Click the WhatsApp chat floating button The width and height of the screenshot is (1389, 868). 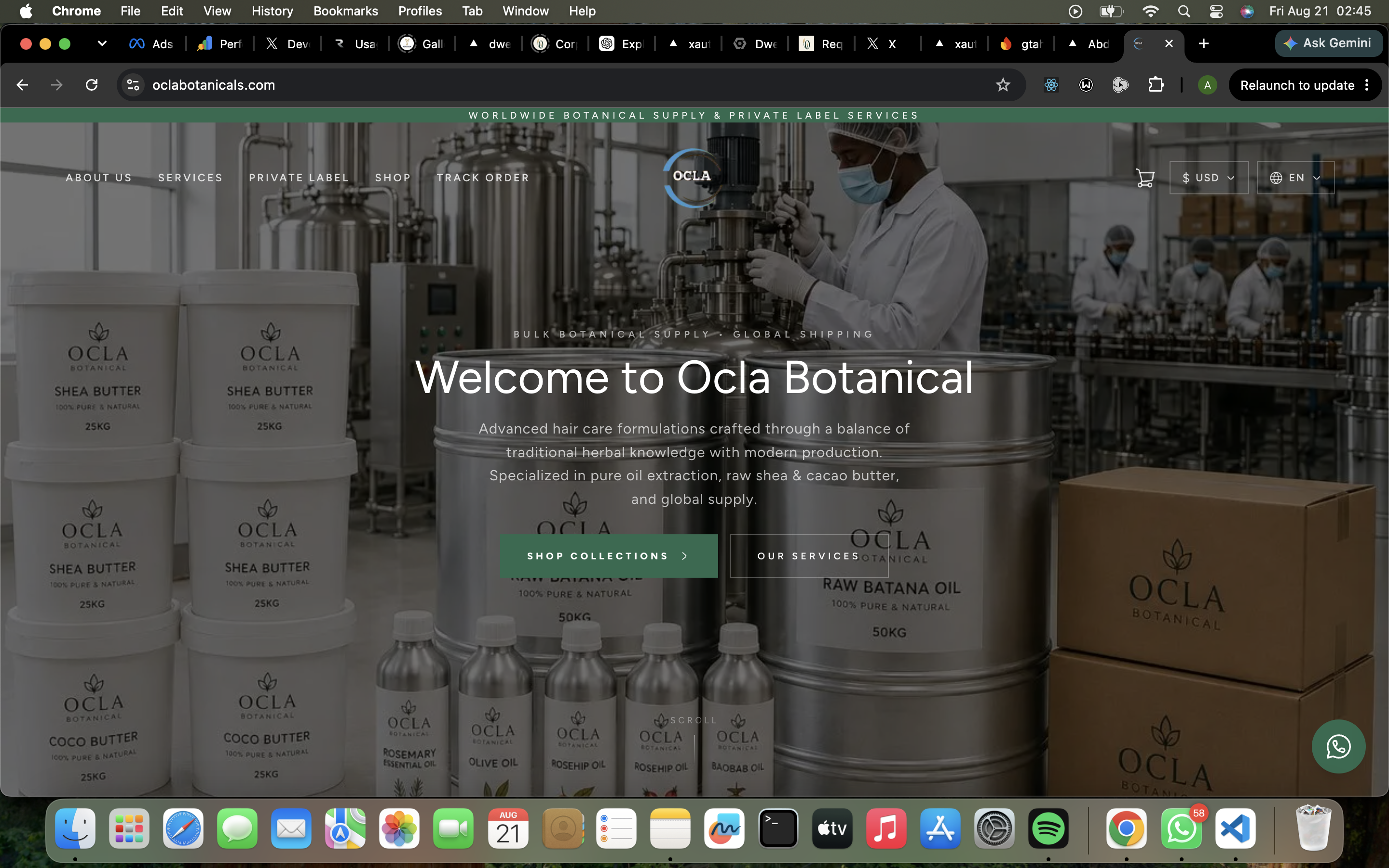(1338, 746)
